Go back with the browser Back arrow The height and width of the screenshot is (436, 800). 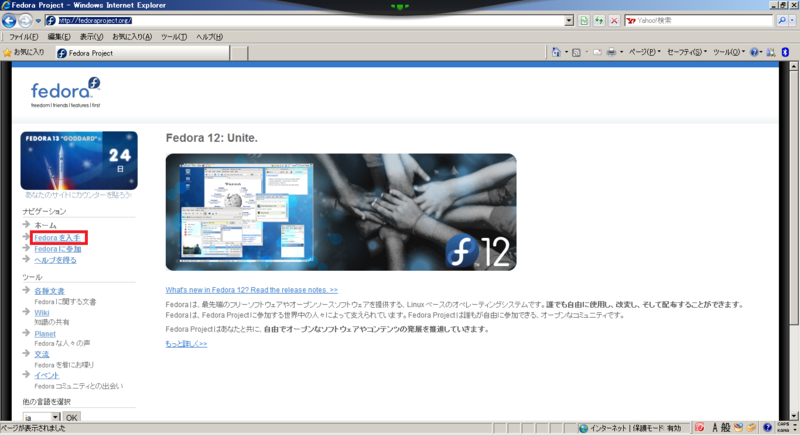[x=9, y=20]
